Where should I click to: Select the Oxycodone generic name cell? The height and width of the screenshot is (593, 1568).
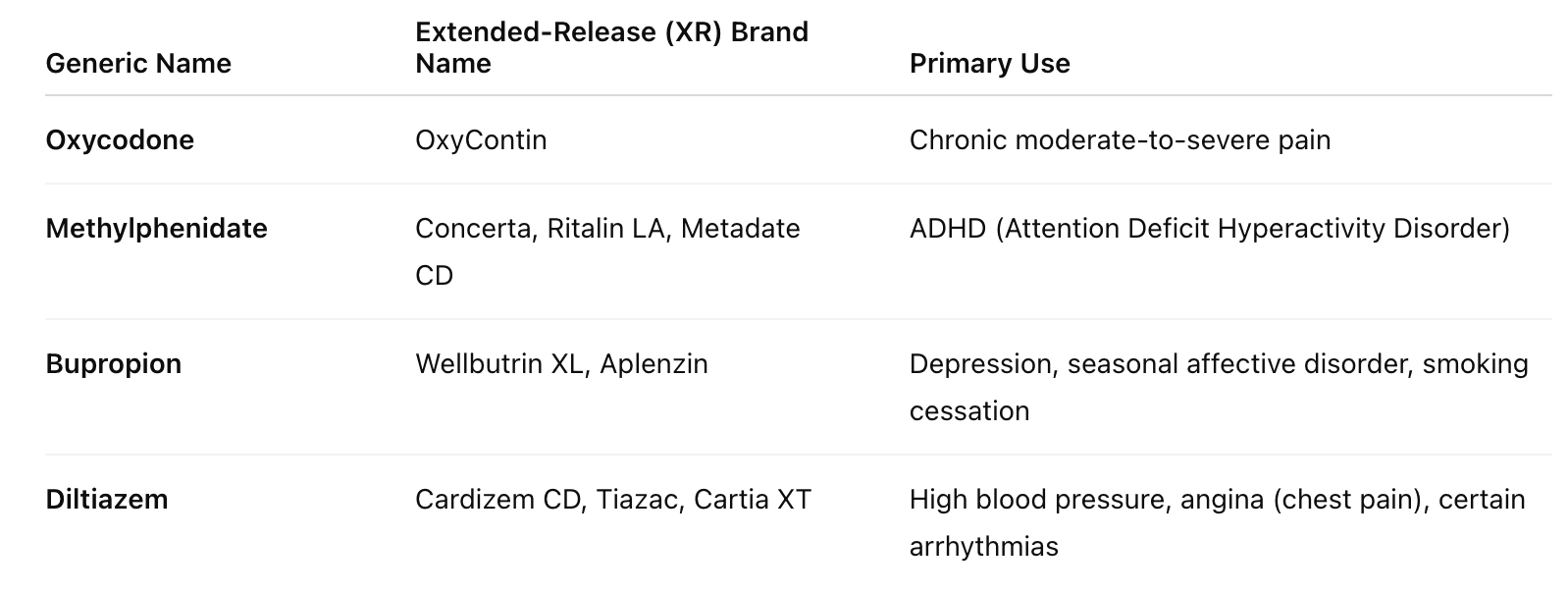click(120, 140)
